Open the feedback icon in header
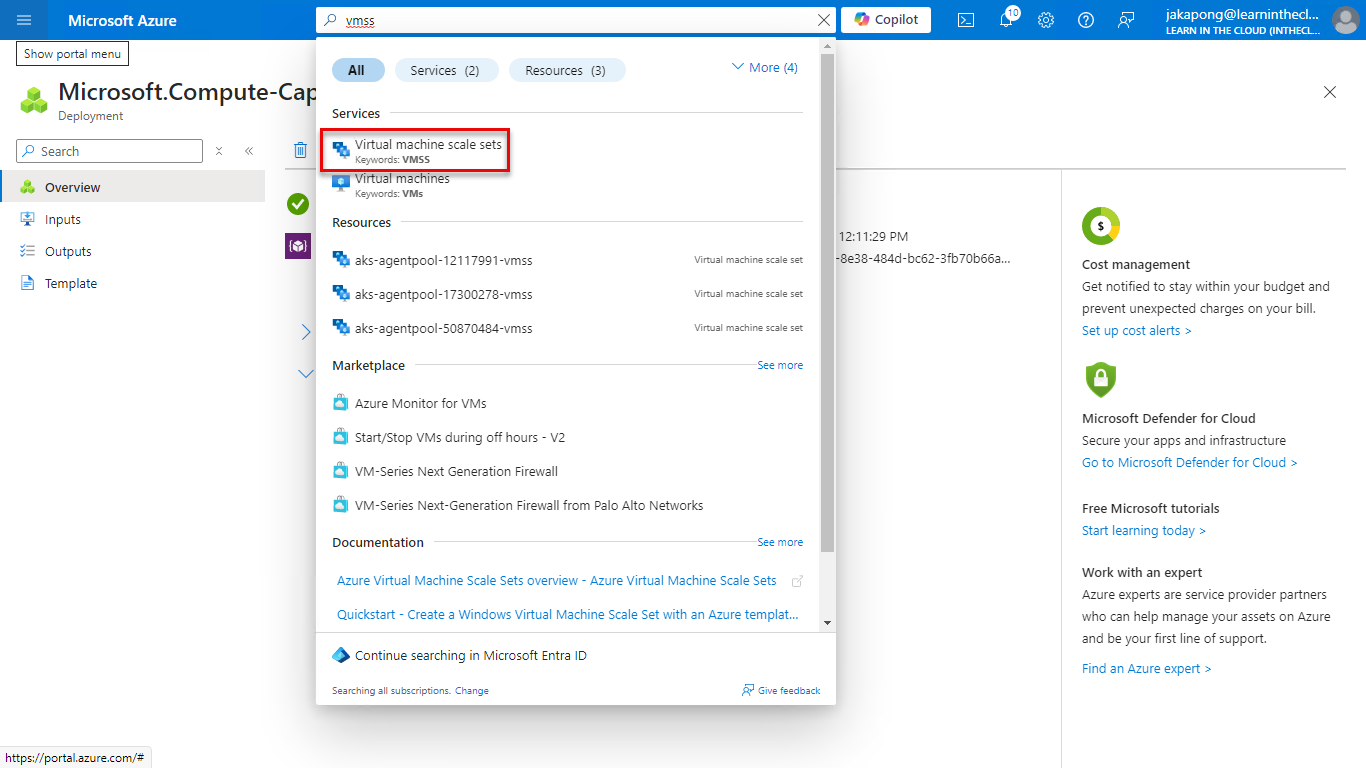1366x768 pixels. point(1126,20)
